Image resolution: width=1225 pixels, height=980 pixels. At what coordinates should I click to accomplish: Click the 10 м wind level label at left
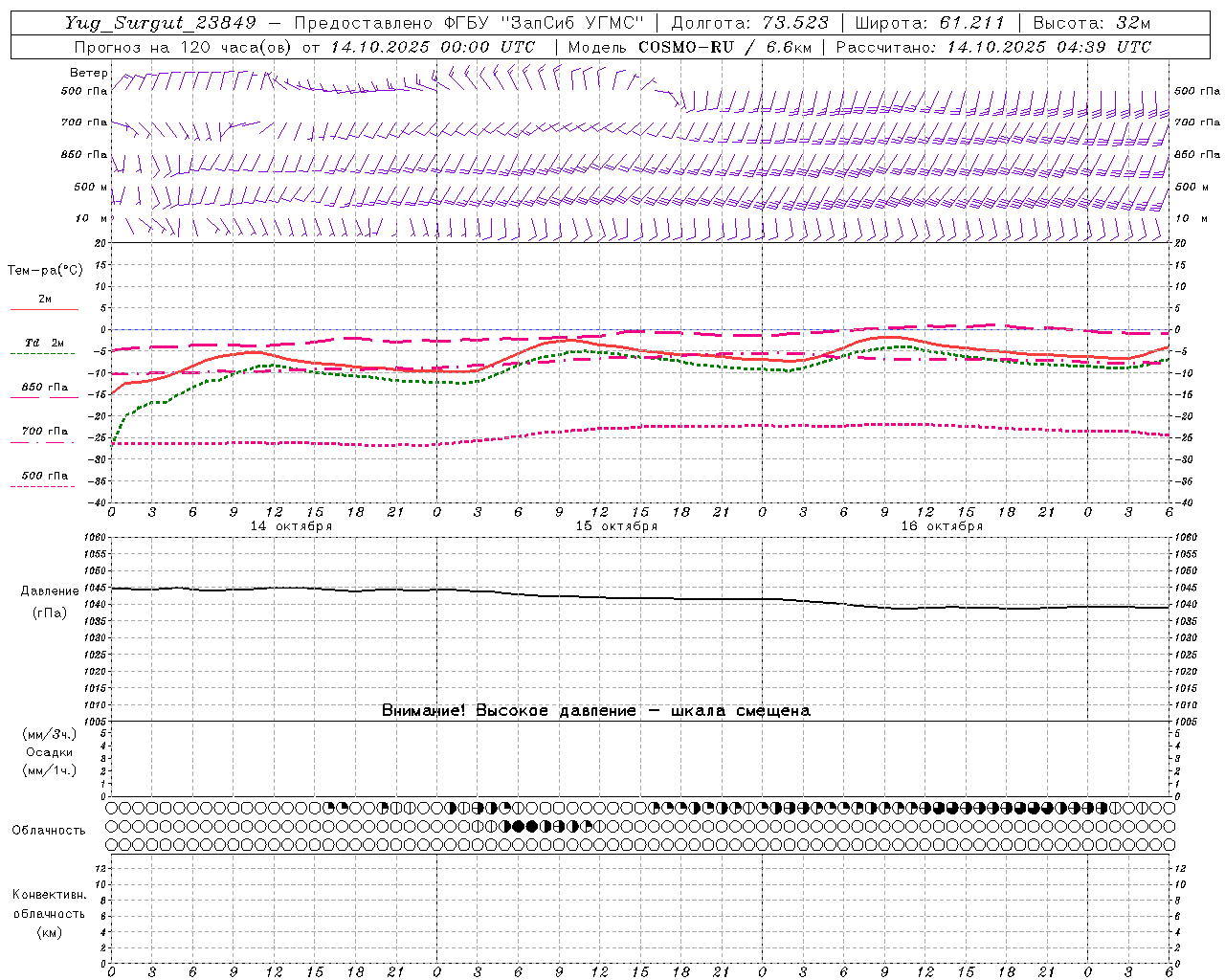[x=92, y=218]
